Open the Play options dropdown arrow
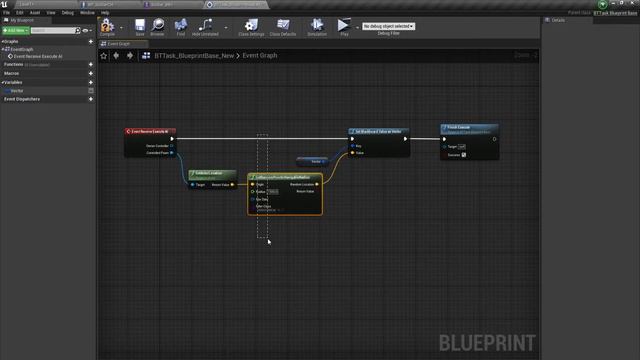640x360 pixels. click(357, 28)
